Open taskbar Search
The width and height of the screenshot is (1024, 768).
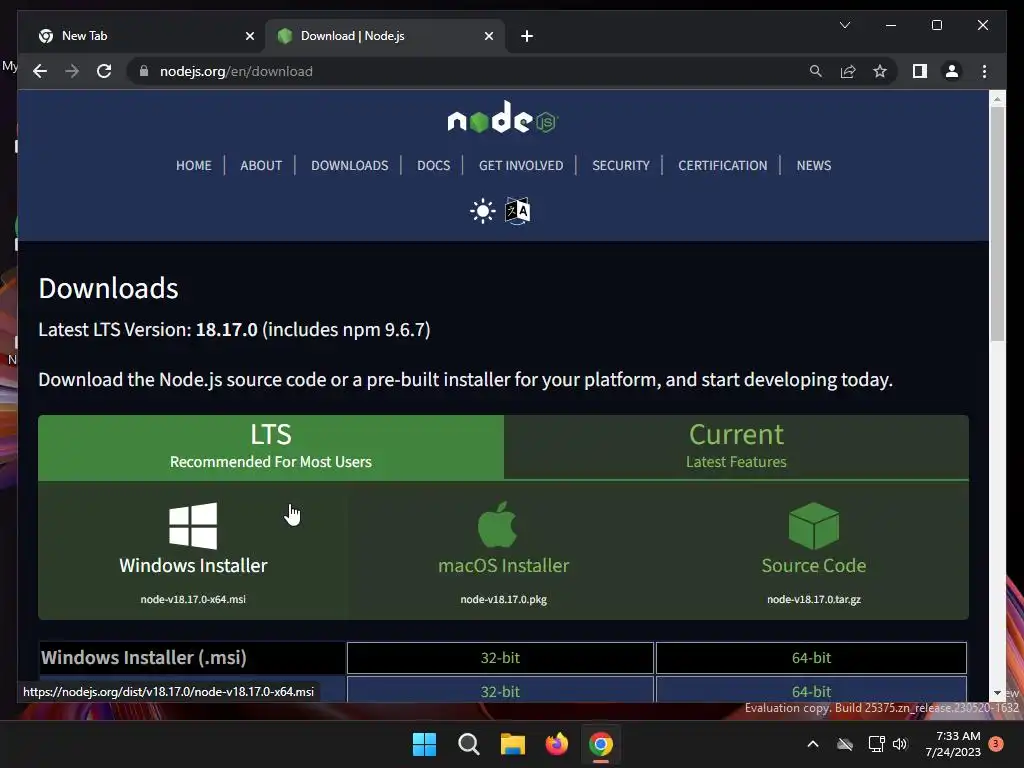468,744
